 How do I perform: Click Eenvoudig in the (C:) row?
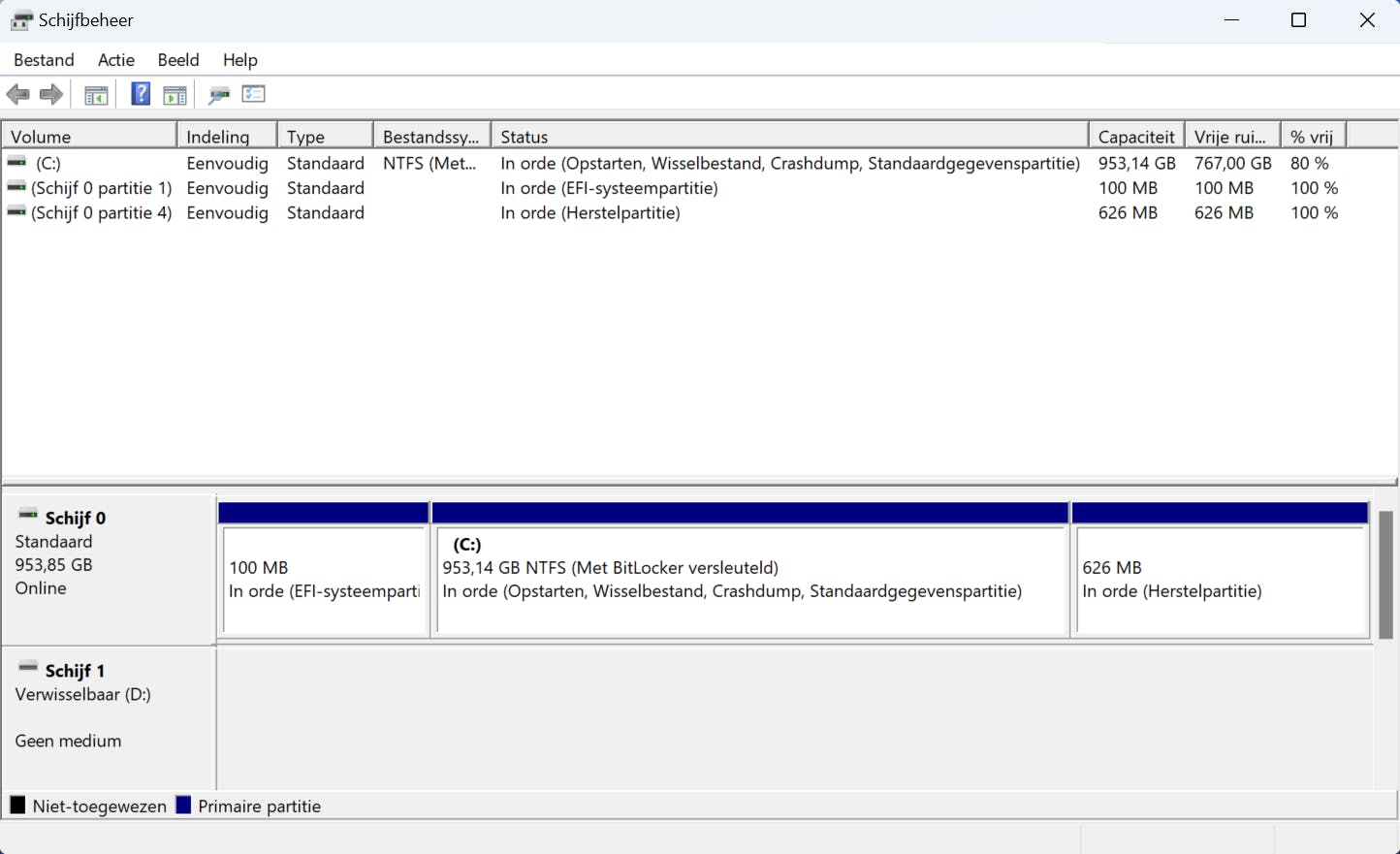coord(227,163)
